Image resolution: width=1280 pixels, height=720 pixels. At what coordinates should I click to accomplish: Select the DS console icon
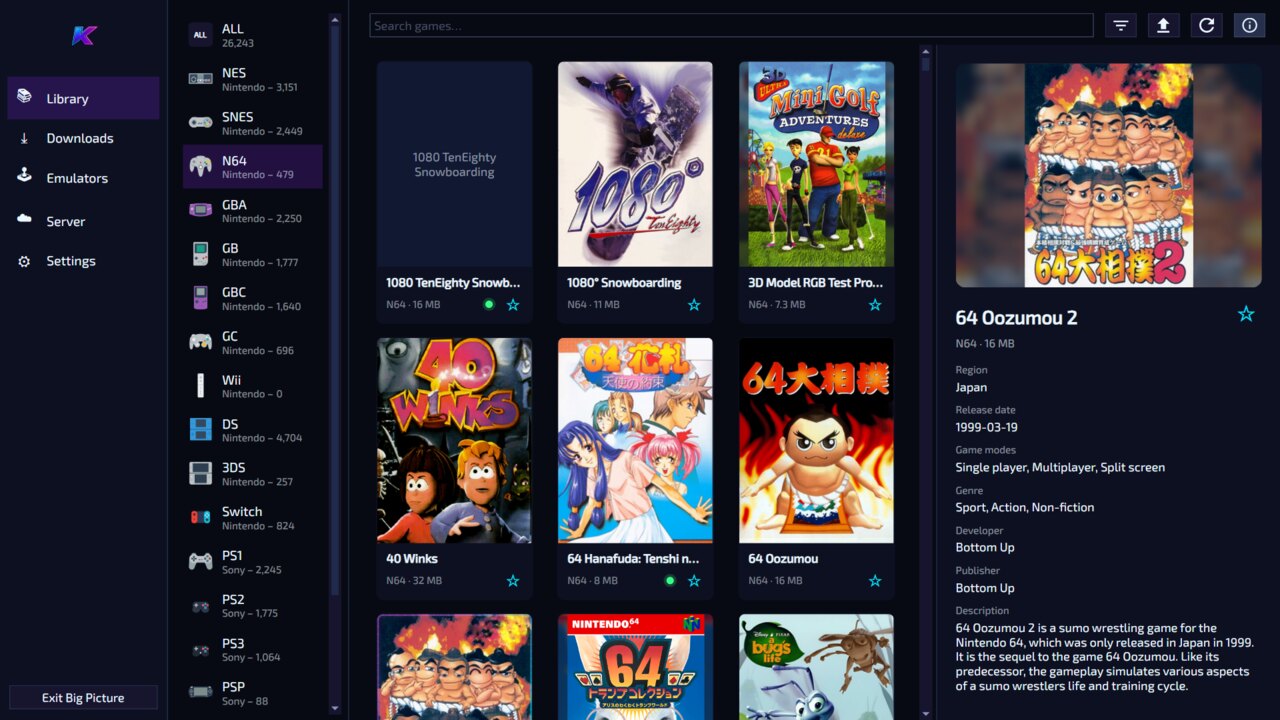[201, 430]
